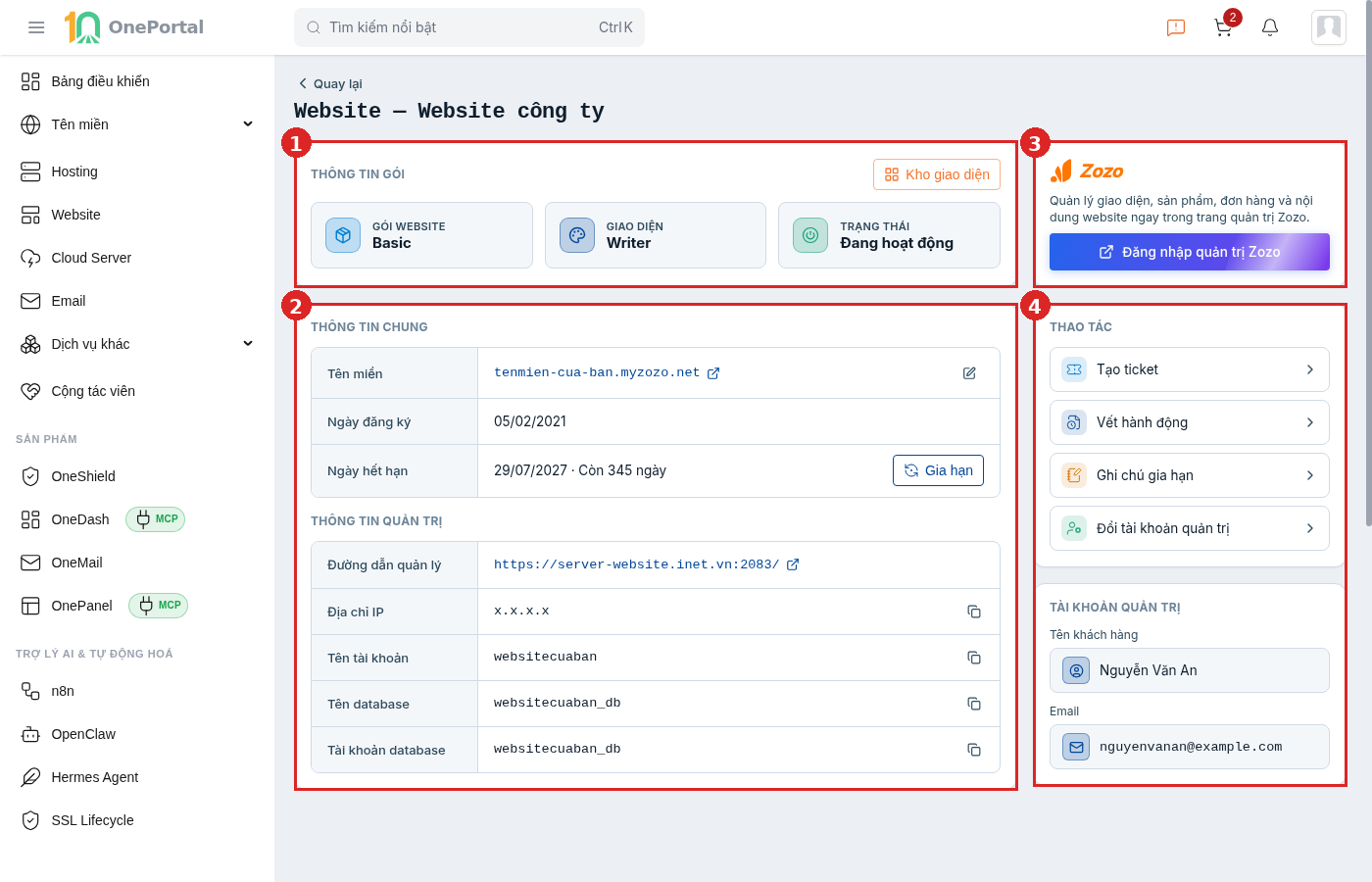Open Email in the sidebar
This screenshot has width=1372, height=882.
point(137,301)
